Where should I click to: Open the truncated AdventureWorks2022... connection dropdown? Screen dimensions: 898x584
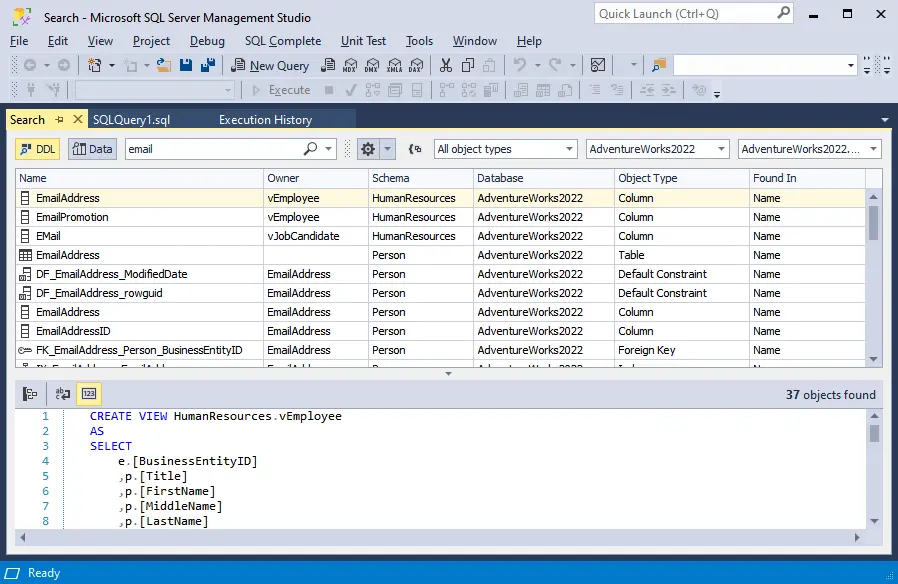[809, 149]
